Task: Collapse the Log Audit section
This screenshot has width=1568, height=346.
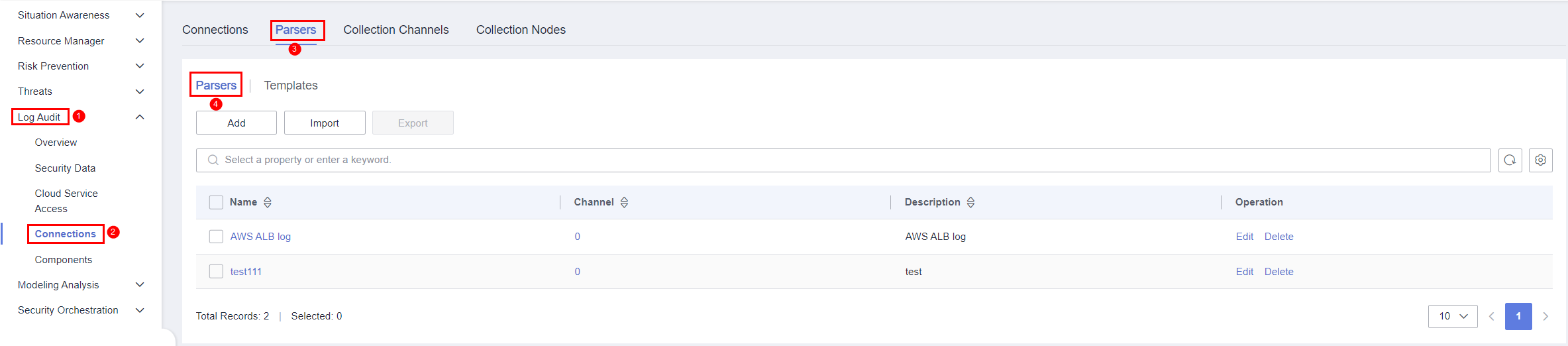Action: click(140, 117)
